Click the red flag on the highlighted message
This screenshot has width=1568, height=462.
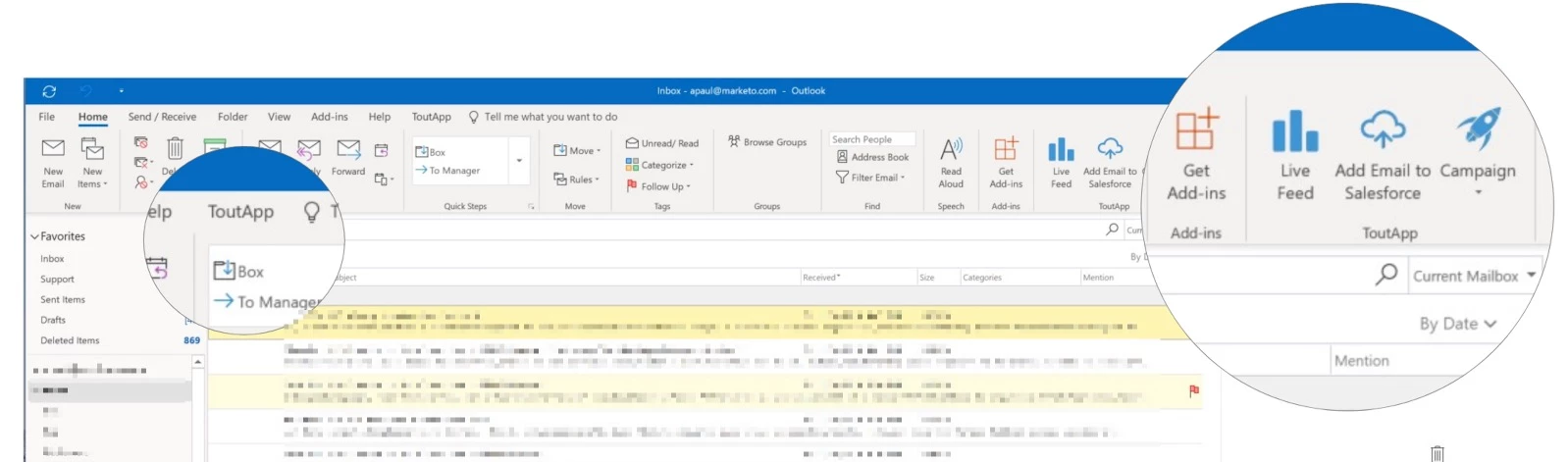point(1194,390)
